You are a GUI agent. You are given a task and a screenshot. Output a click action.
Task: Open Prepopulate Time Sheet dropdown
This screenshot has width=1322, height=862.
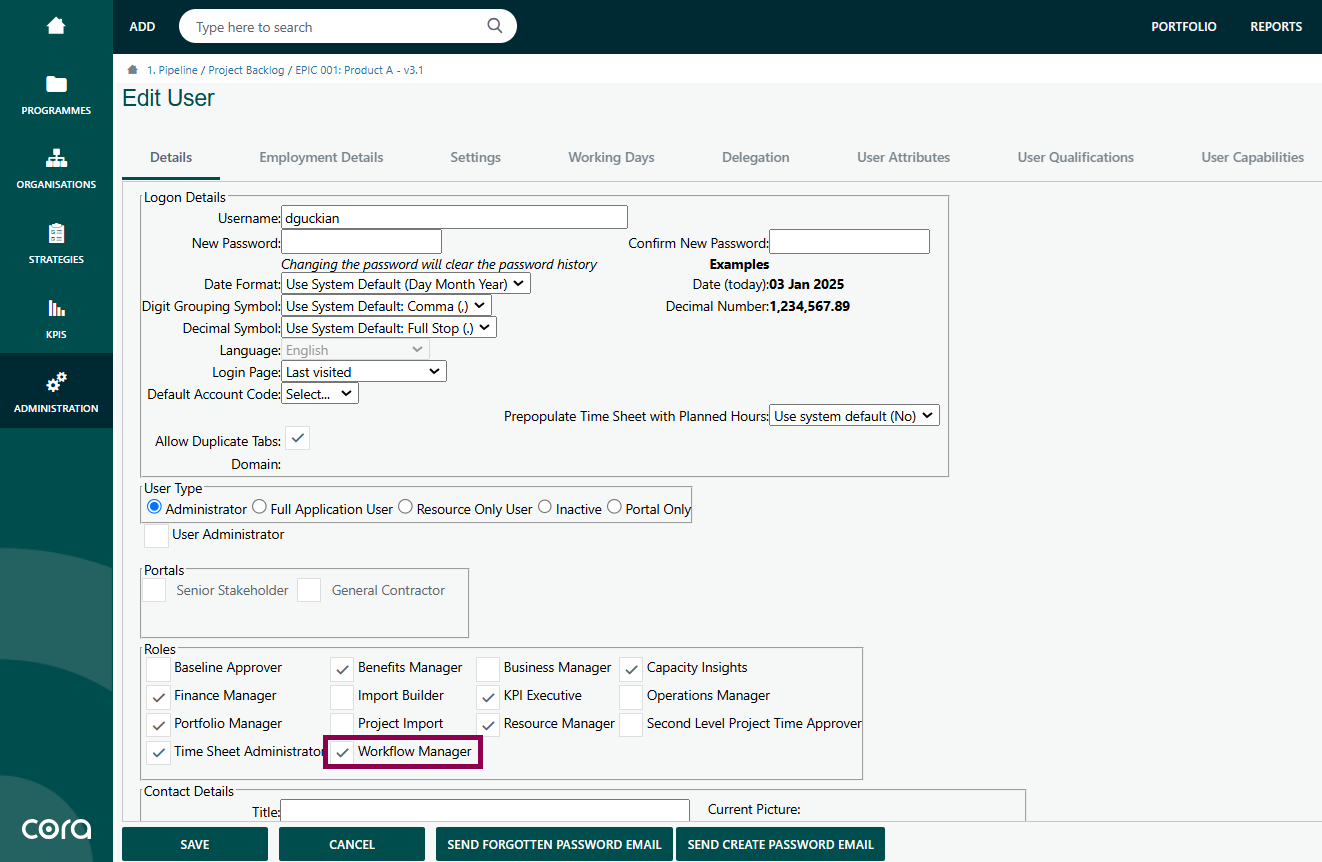point(855,416)
